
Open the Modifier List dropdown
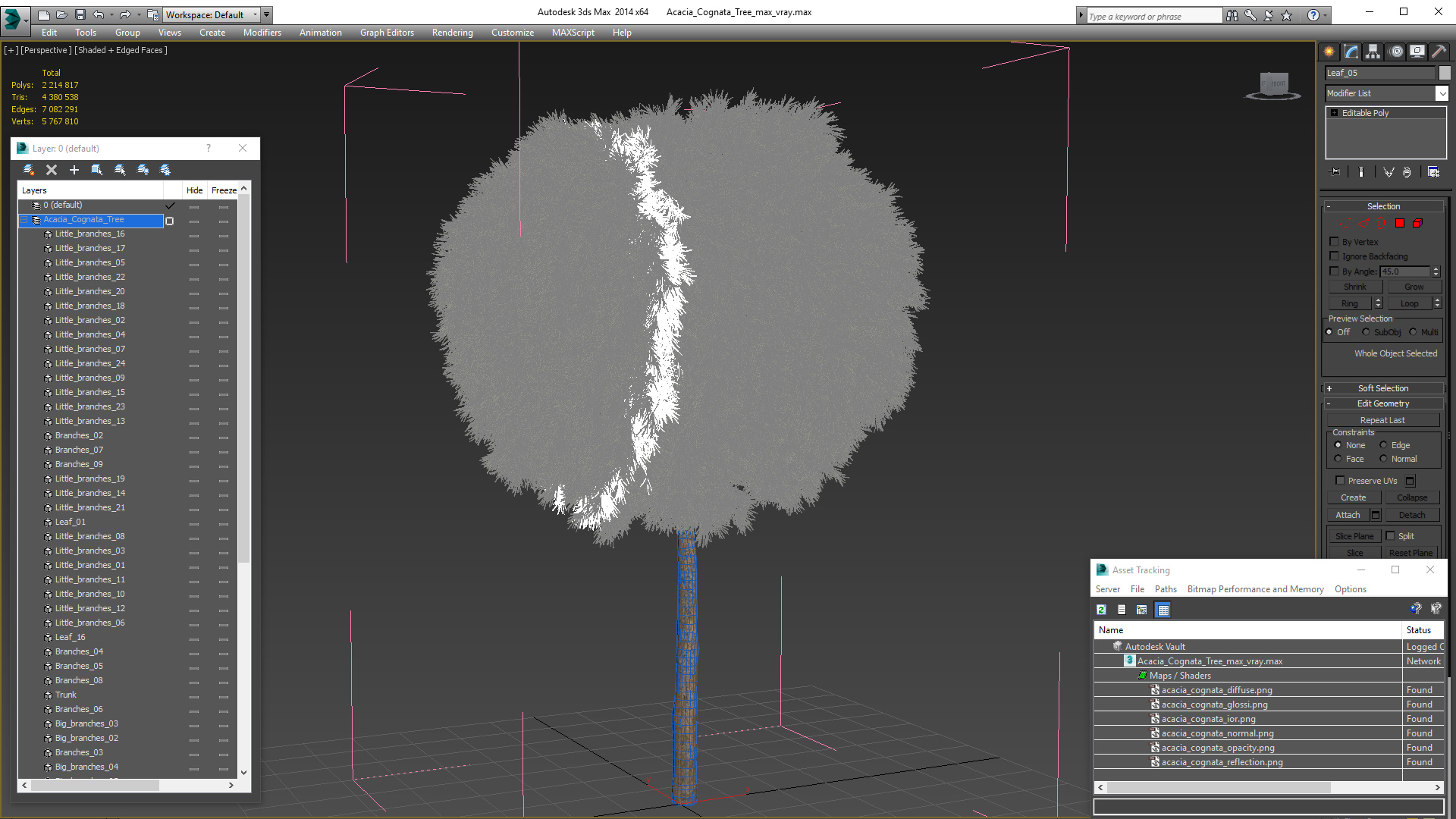1442,93
